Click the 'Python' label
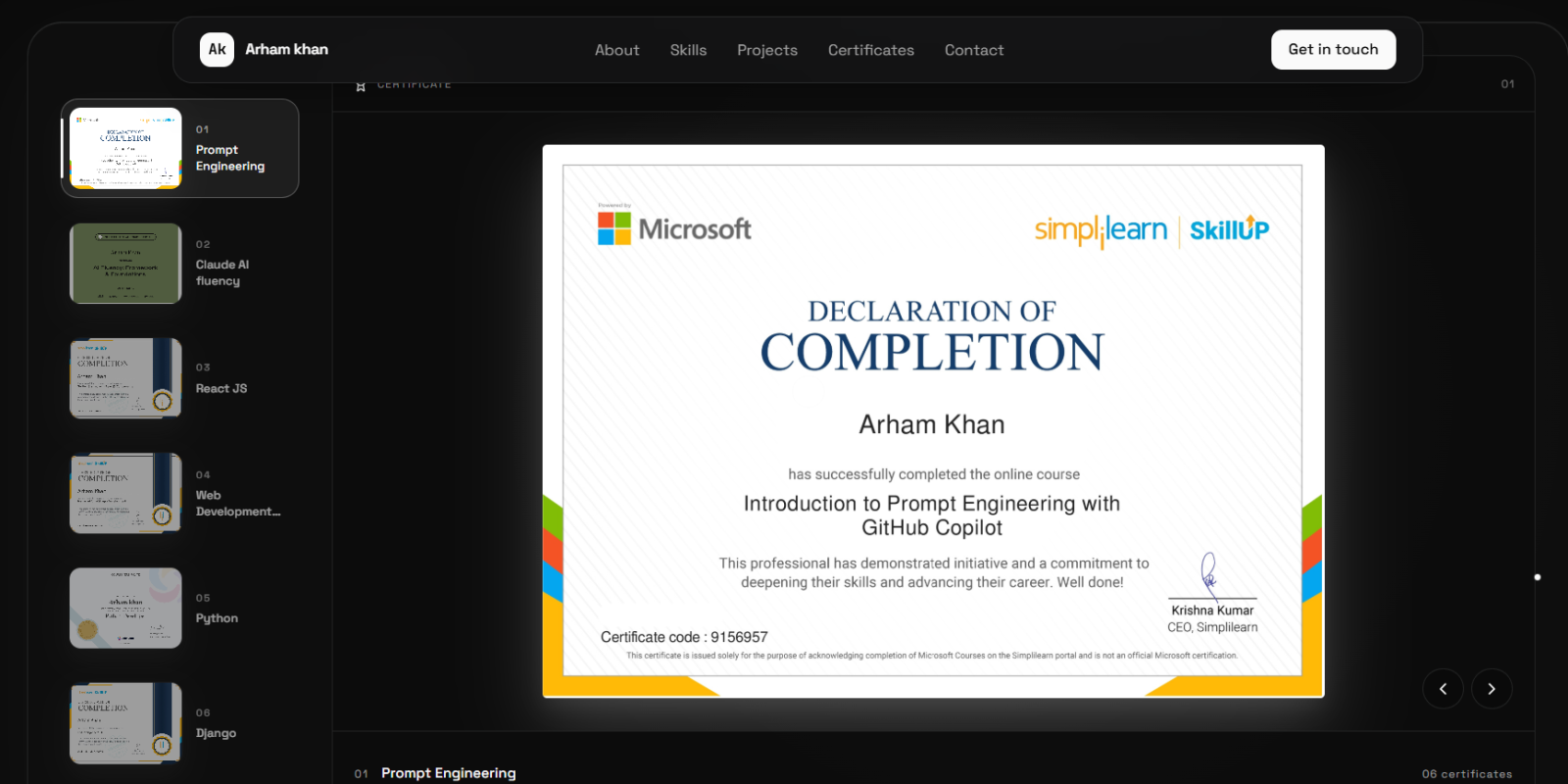This screenshot has height=784, width=1568. click(217, 618)
